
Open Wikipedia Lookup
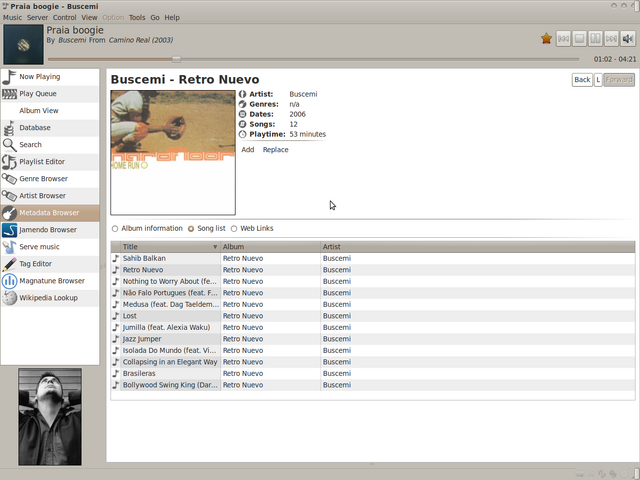[x=50, y=298]
